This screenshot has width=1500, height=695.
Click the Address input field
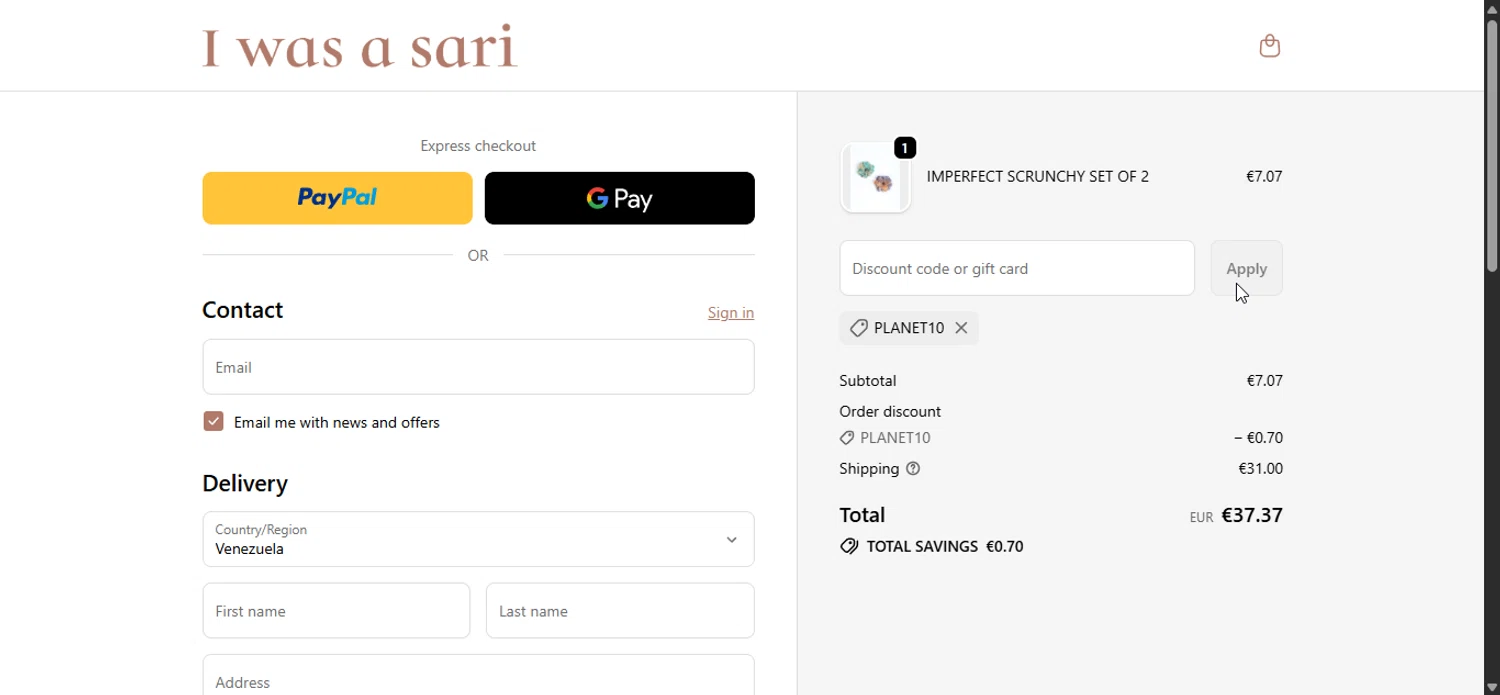coord(478,675)
